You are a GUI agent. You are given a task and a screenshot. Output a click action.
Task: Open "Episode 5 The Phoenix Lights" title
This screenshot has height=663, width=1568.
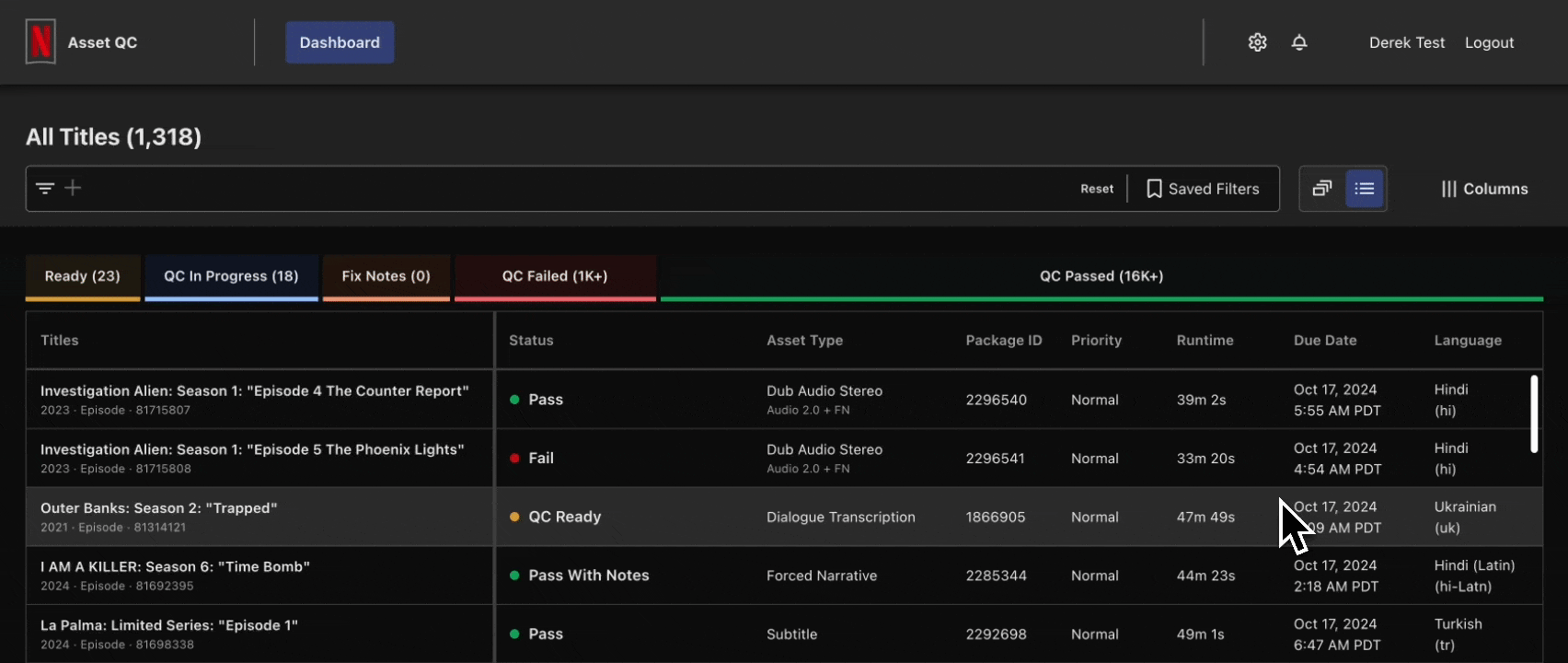tap(252, 449)
